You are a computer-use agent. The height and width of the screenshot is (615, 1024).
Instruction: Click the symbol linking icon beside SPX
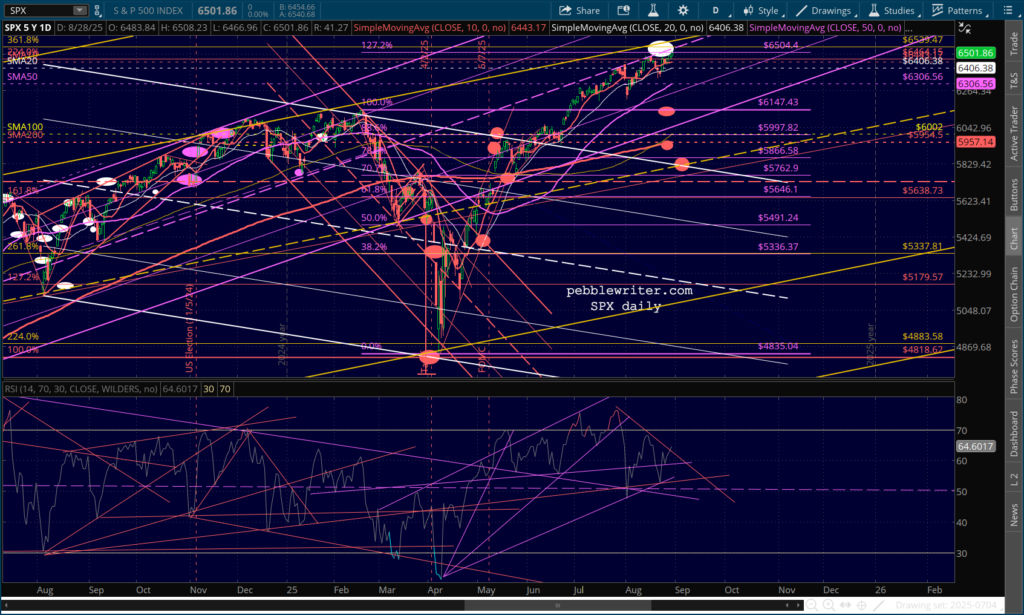point(97,10)
